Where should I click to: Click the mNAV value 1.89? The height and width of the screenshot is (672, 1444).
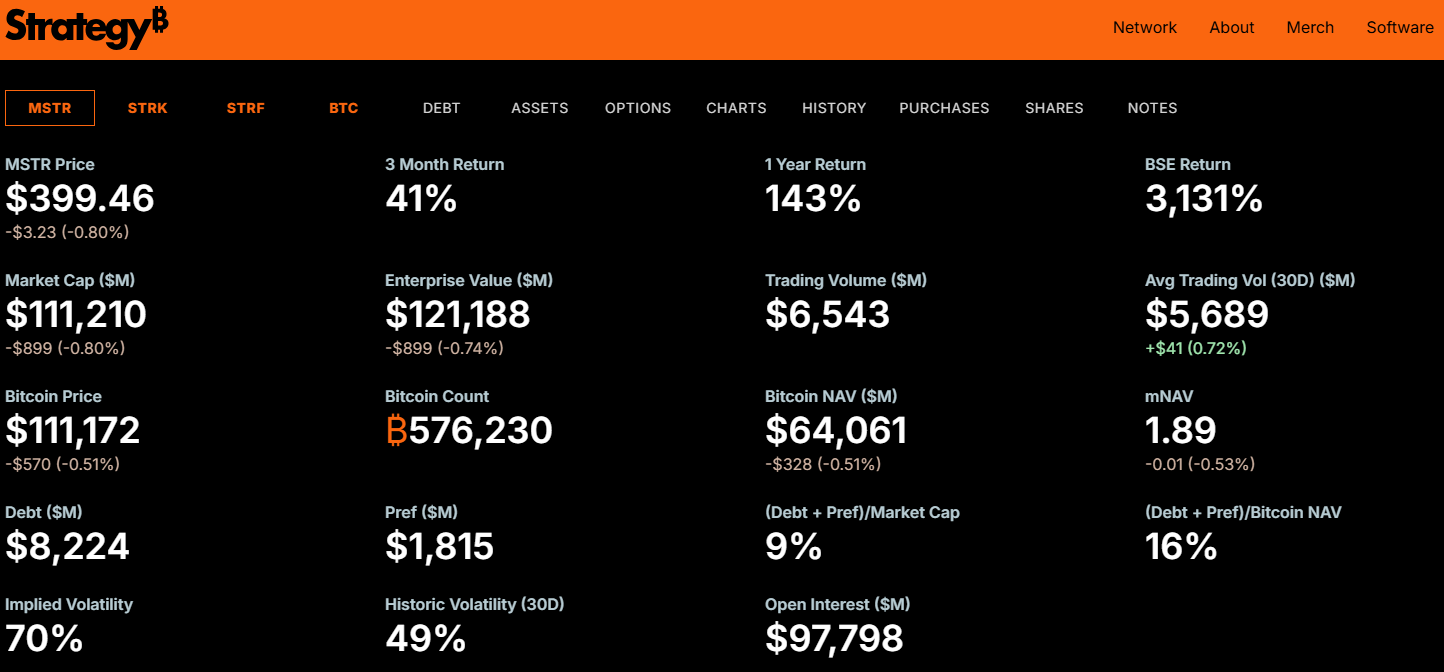coord(1181,431)
